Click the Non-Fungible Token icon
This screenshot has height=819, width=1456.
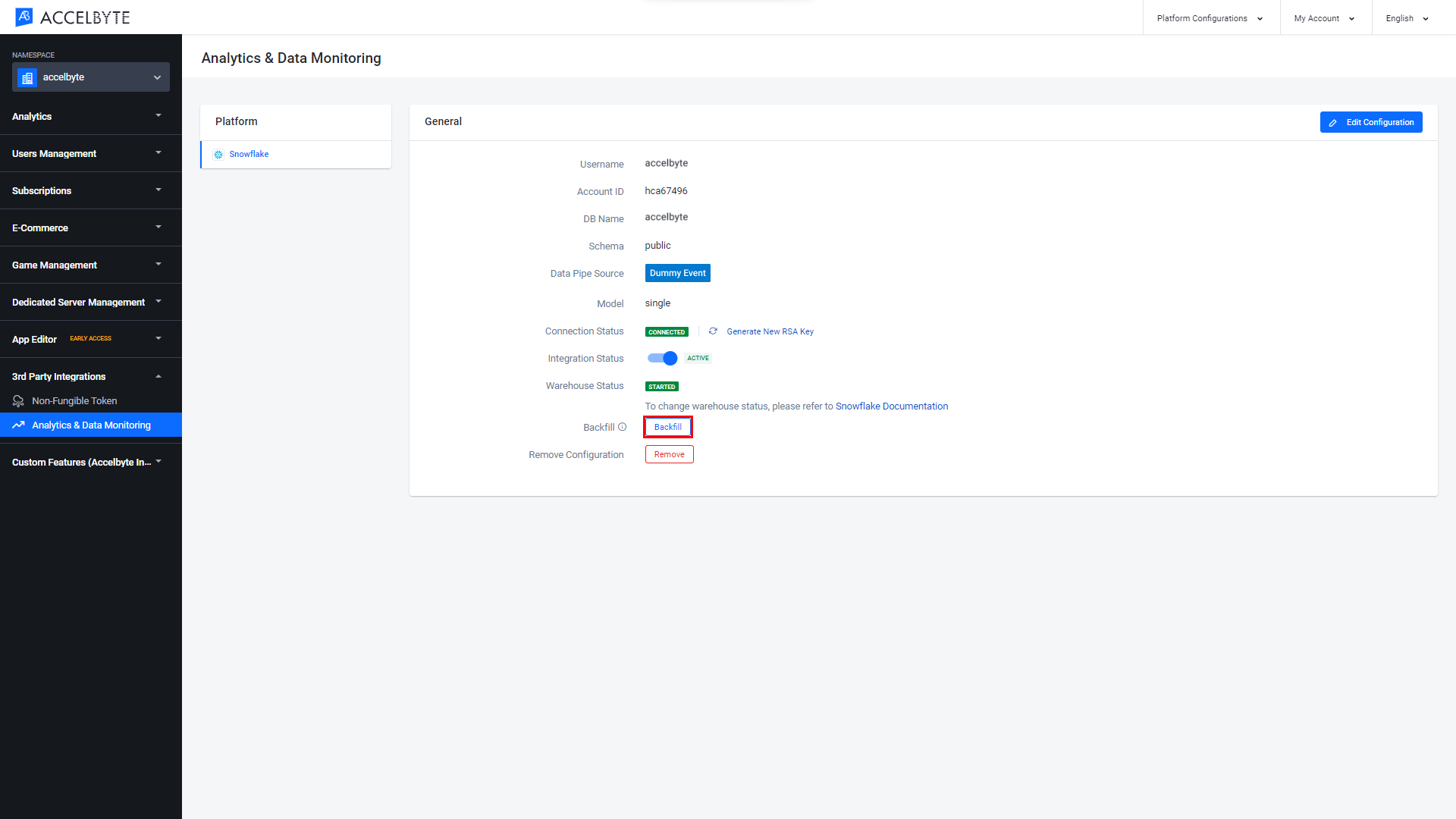tap(18, 400)
